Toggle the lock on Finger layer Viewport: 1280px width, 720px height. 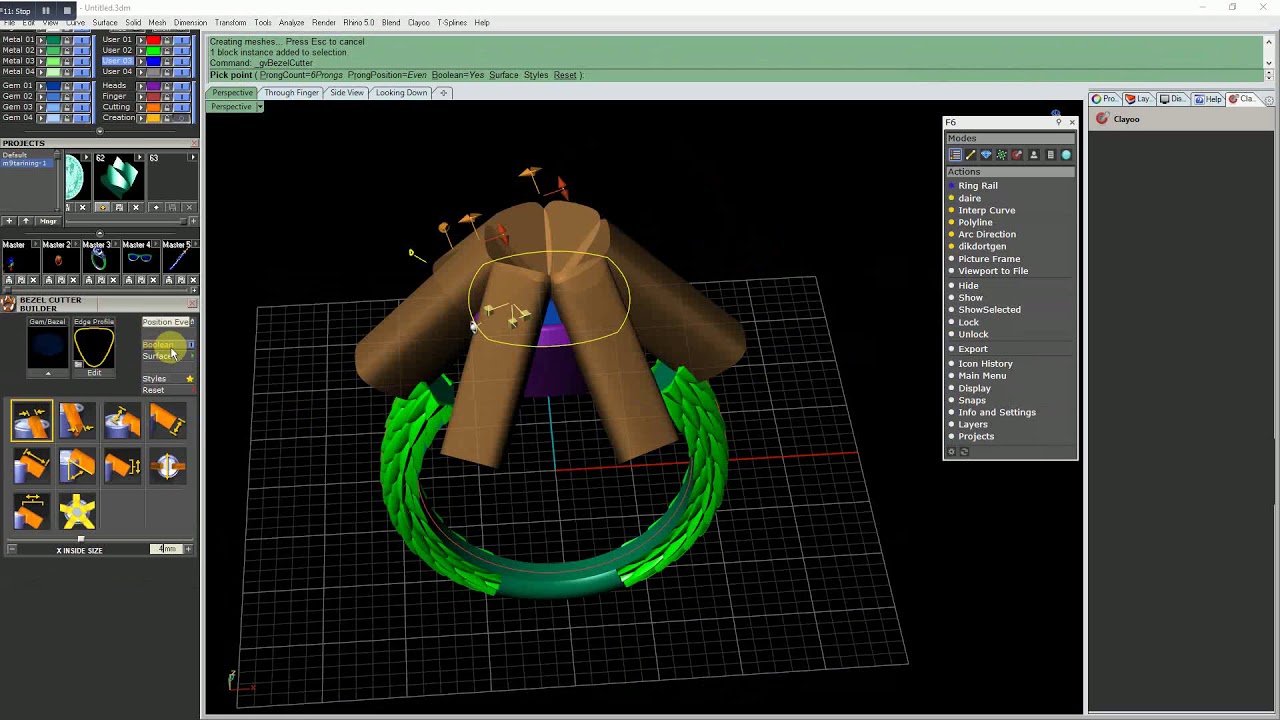(x=167, y=97)
